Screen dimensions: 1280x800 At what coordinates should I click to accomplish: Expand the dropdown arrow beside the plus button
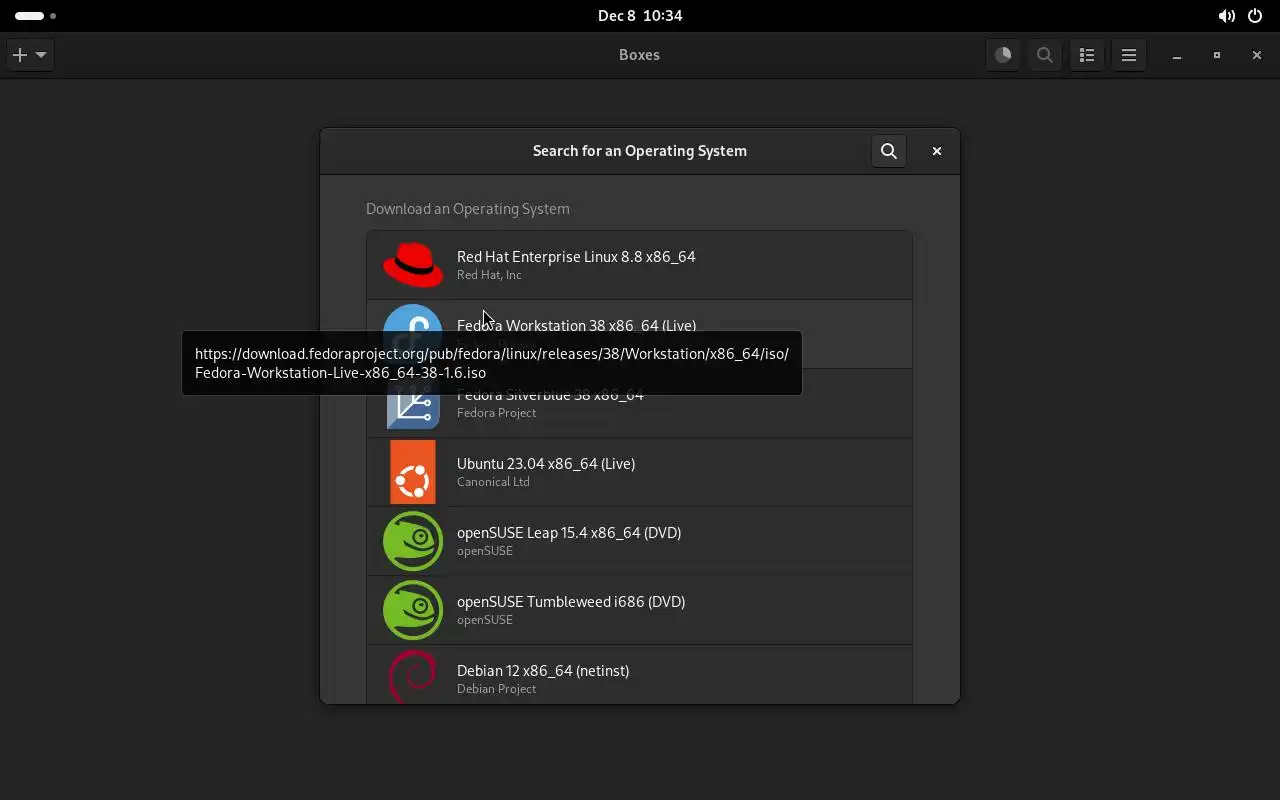pos(41,55)
